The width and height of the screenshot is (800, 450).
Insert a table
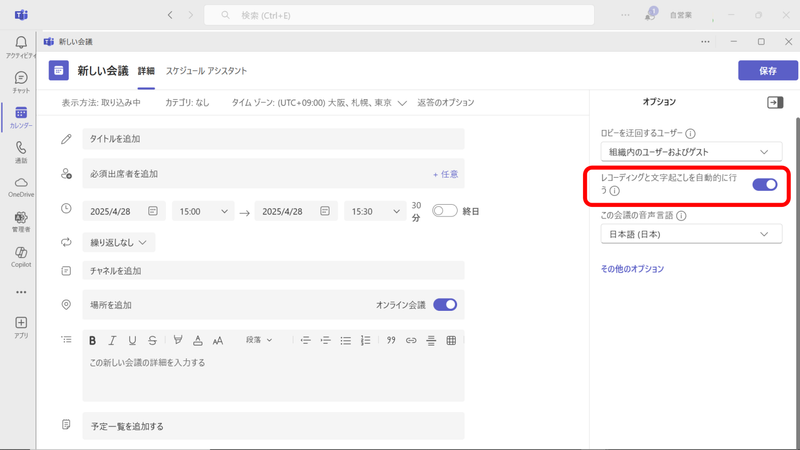tap(451, 340)
